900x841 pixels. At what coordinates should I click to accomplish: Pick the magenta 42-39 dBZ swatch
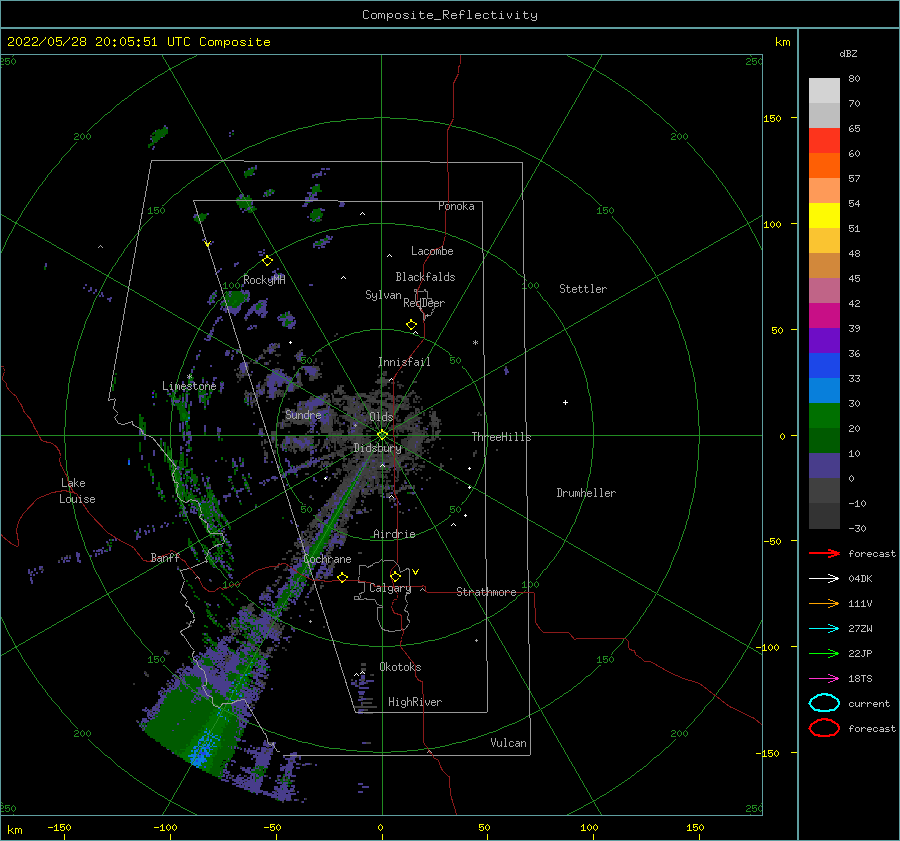824,315
